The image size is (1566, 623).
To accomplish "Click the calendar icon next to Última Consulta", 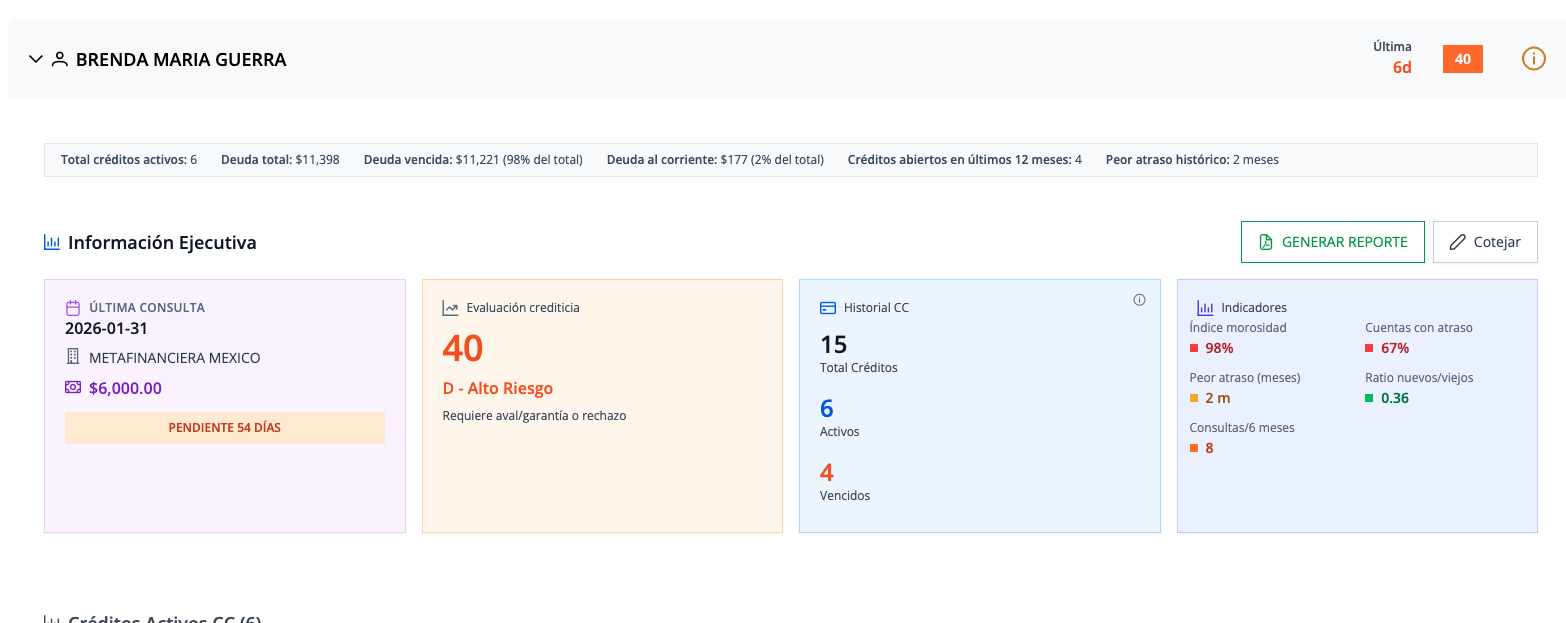I will click(x=72, y=308).
